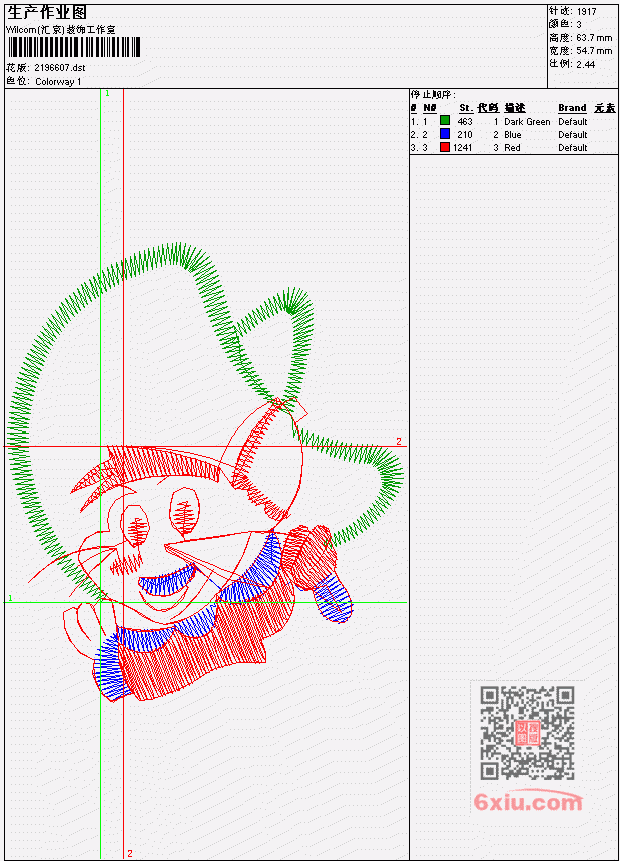This screenshot has height=861, width=620.
Task: Click the 'Colorway 1' label
Action: point(58,81)
